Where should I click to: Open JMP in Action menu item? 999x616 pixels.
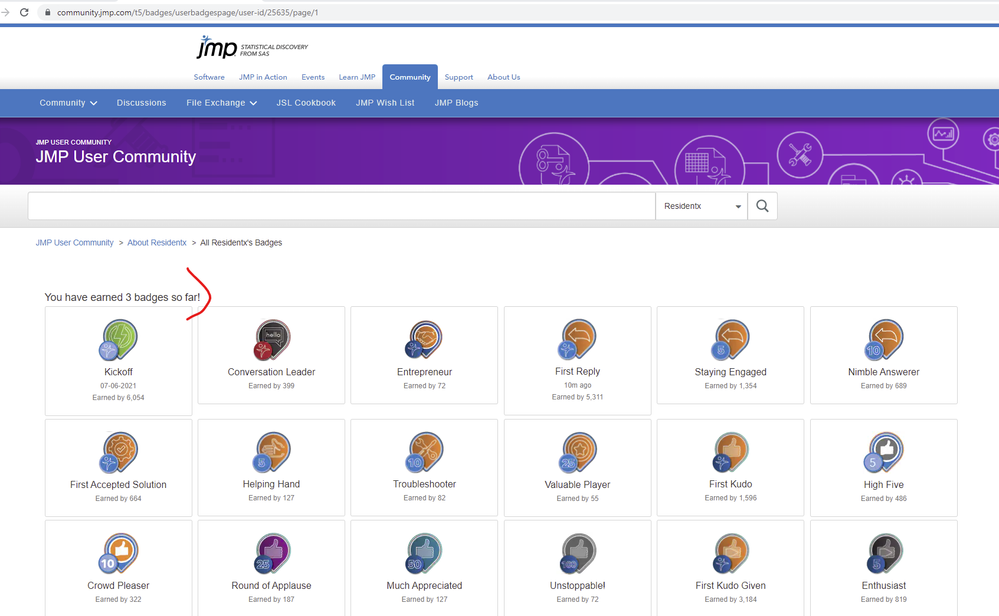point(263,77)
